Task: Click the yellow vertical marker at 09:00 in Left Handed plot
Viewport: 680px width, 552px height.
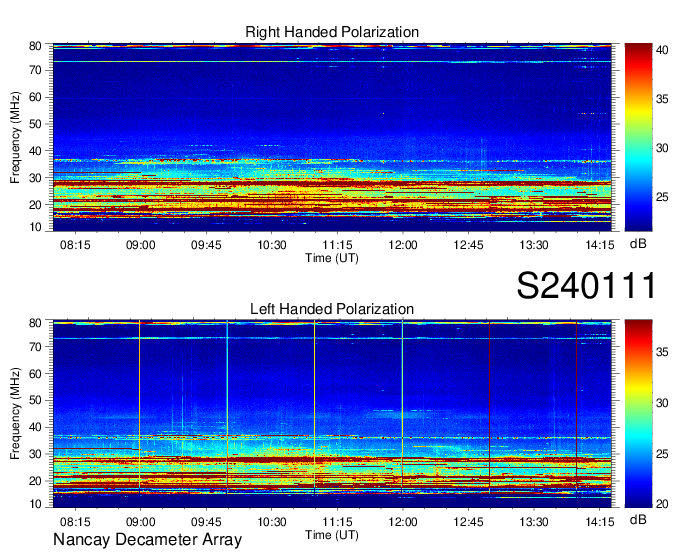Action: (x=140, y=406)
